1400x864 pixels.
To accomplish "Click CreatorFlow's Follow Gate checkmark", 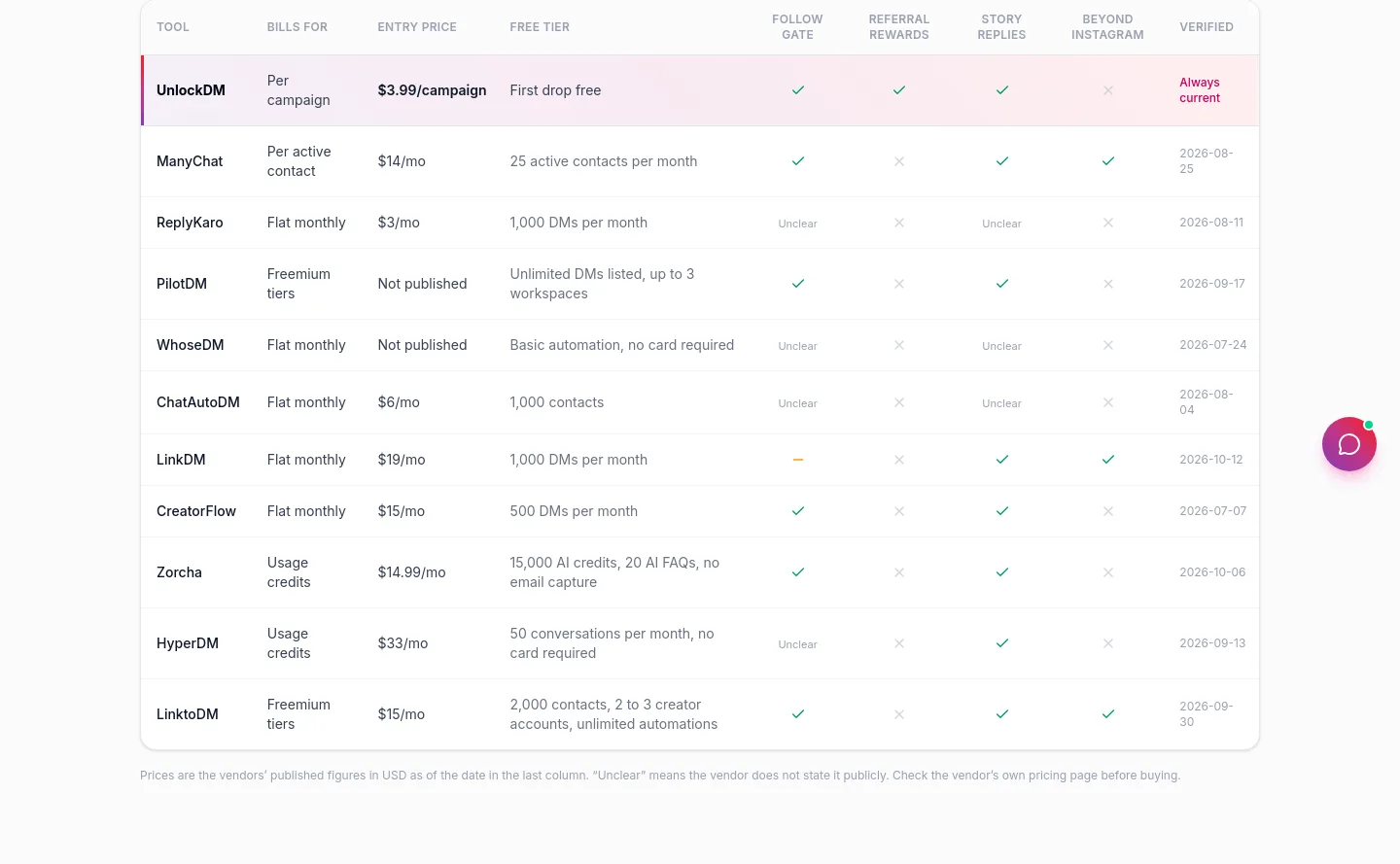I will pos(798,511).
